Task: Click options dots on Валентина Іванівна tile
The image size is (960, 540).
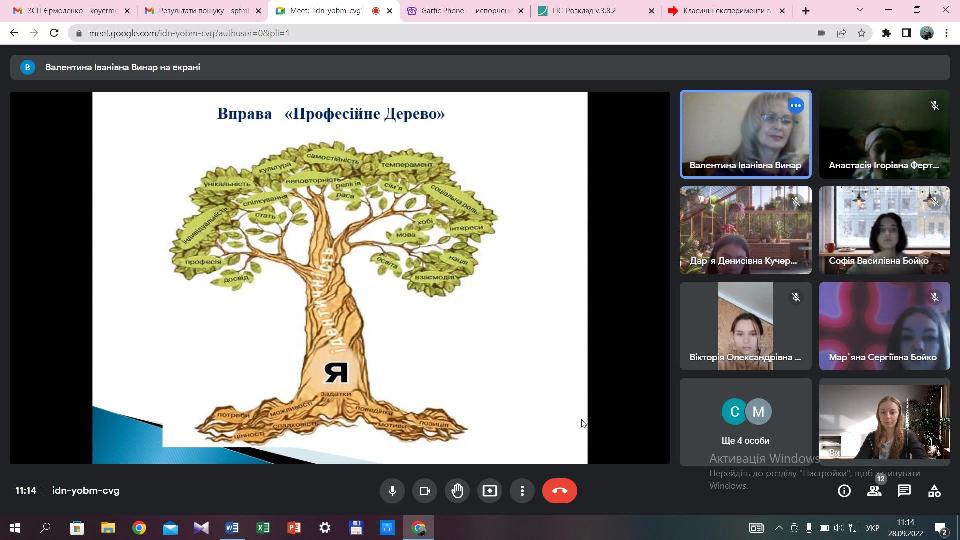Action: 795,106
